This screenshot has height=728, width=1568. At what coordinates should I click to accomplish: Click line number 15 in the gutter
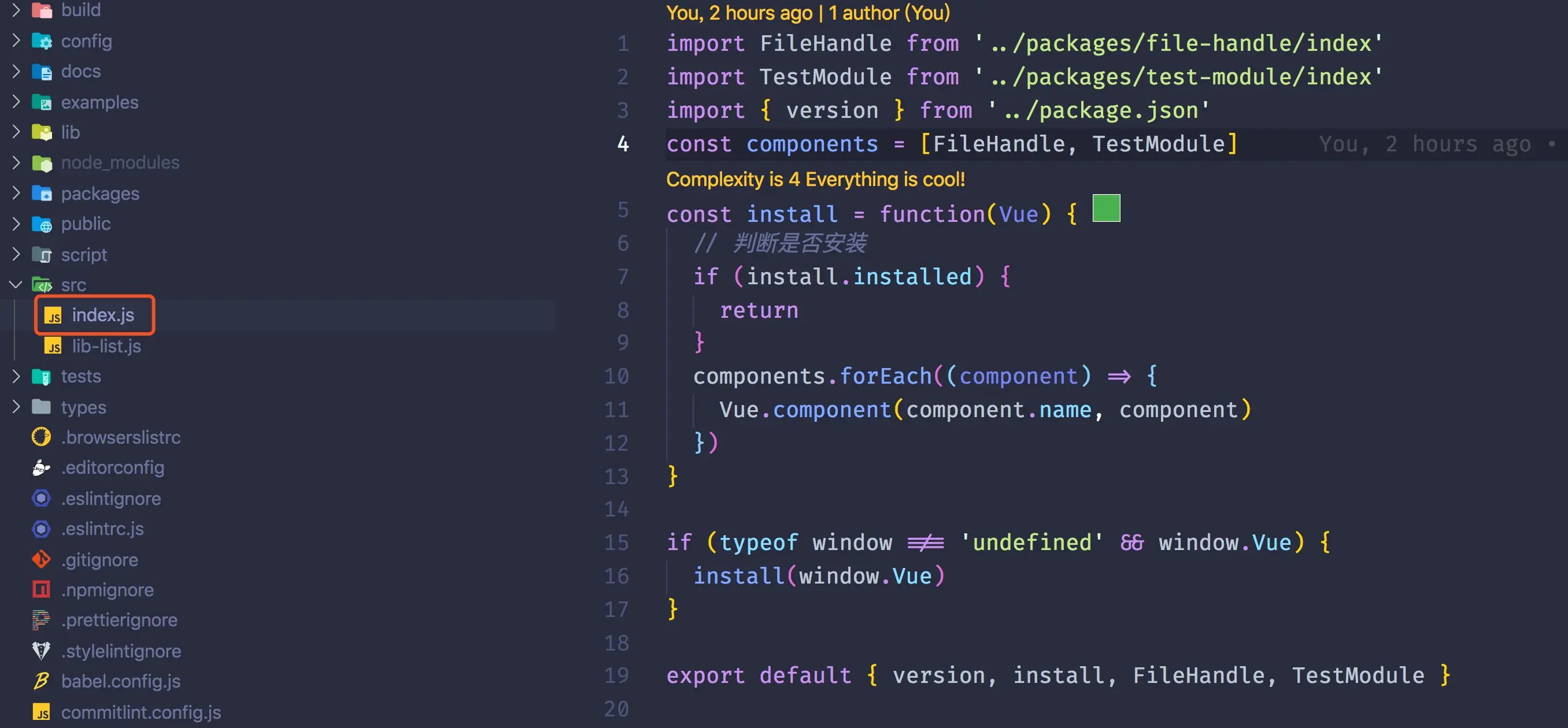point(616,543)
